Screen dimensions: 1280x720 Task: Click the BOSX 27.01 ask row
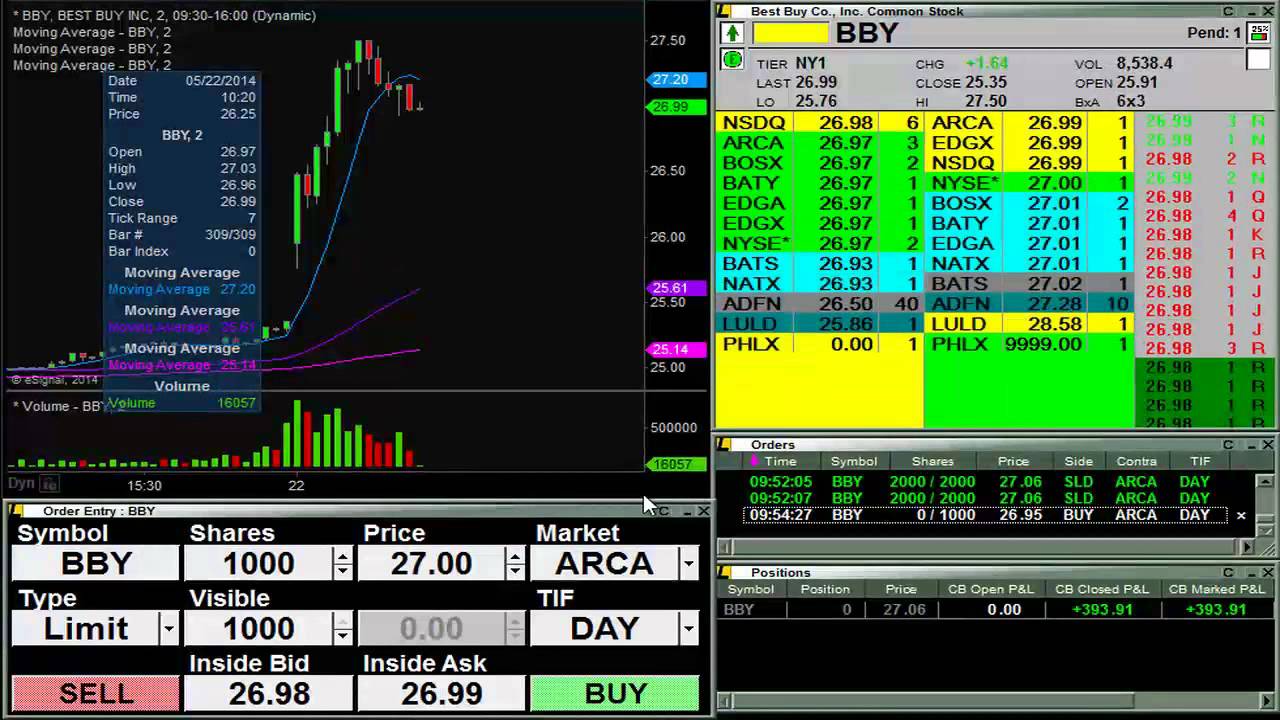point(1030,203)
